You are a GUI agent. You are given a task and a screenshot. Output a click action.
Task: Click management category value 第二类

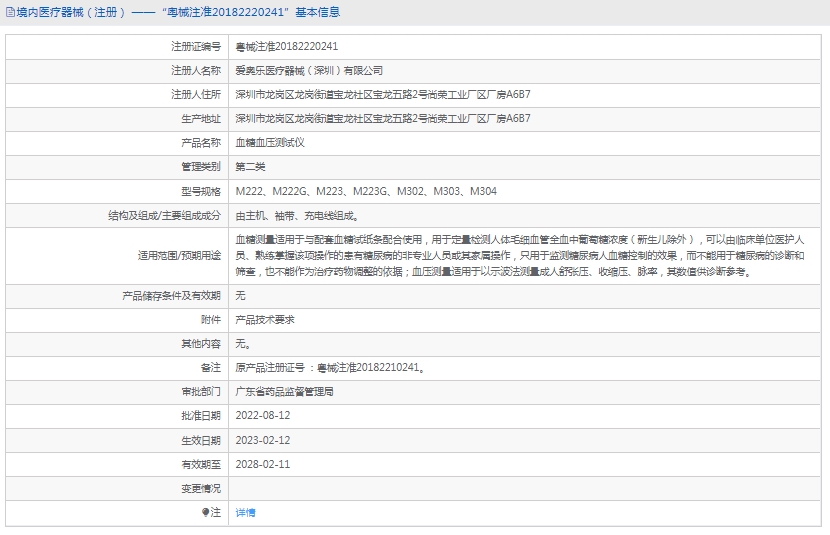(250, 167)
